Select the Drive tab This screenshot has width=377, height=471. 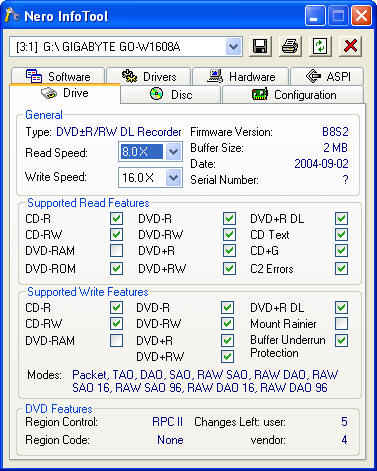pos(65,93)
